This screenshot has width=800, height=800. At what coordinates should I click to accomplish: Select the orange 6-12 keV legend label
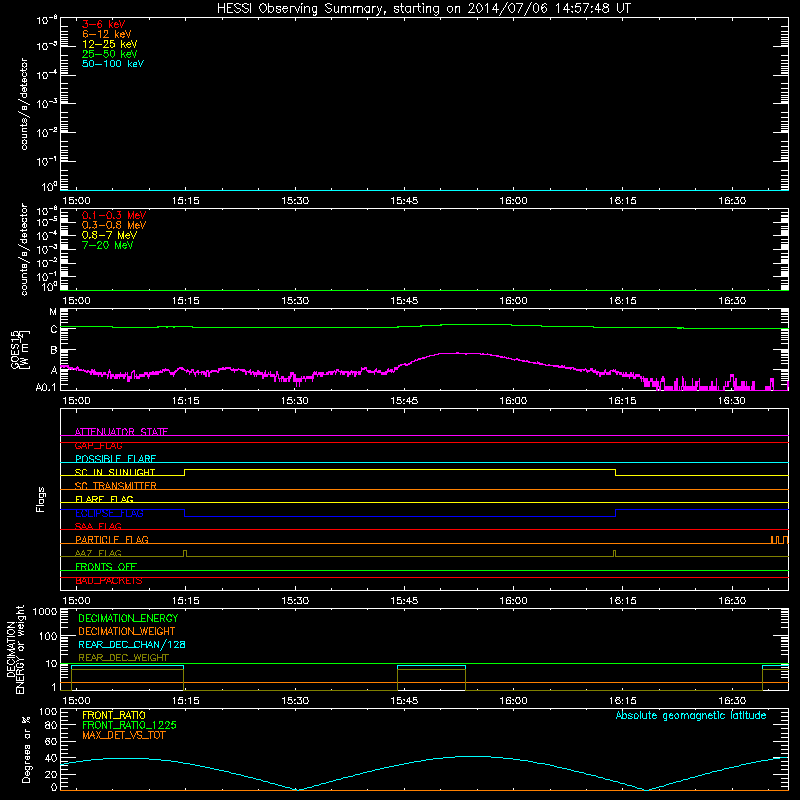(106, 34)
